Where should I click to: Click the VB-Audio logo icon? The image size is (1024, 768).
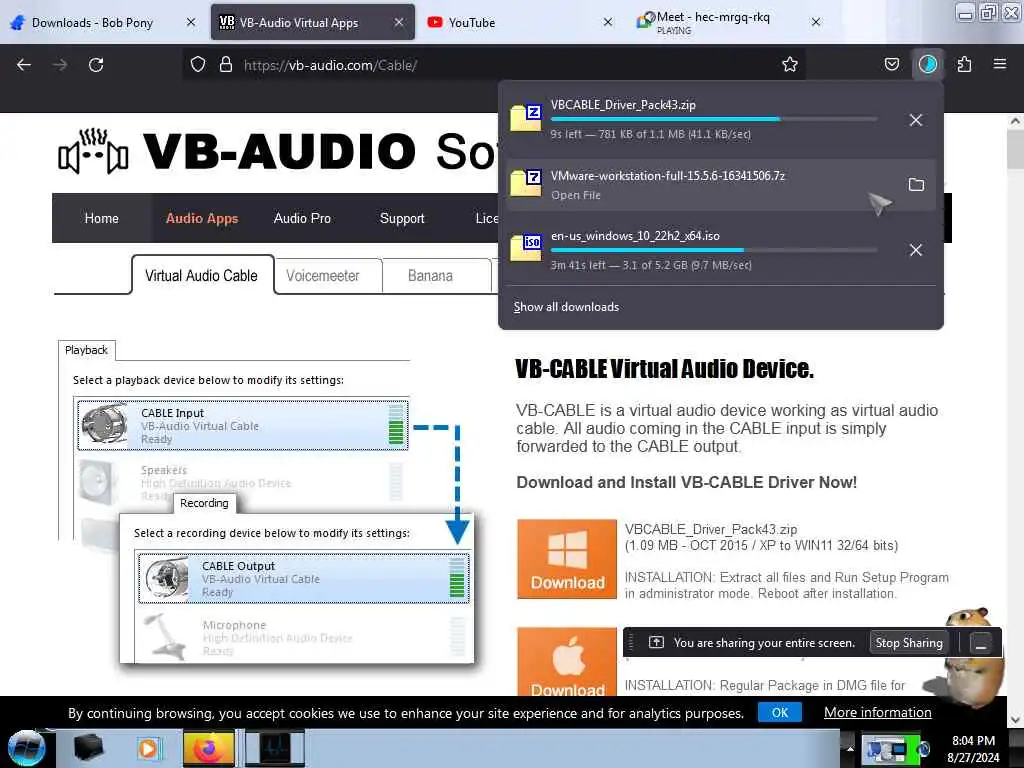pyautogui.click(x=93, y=151)
